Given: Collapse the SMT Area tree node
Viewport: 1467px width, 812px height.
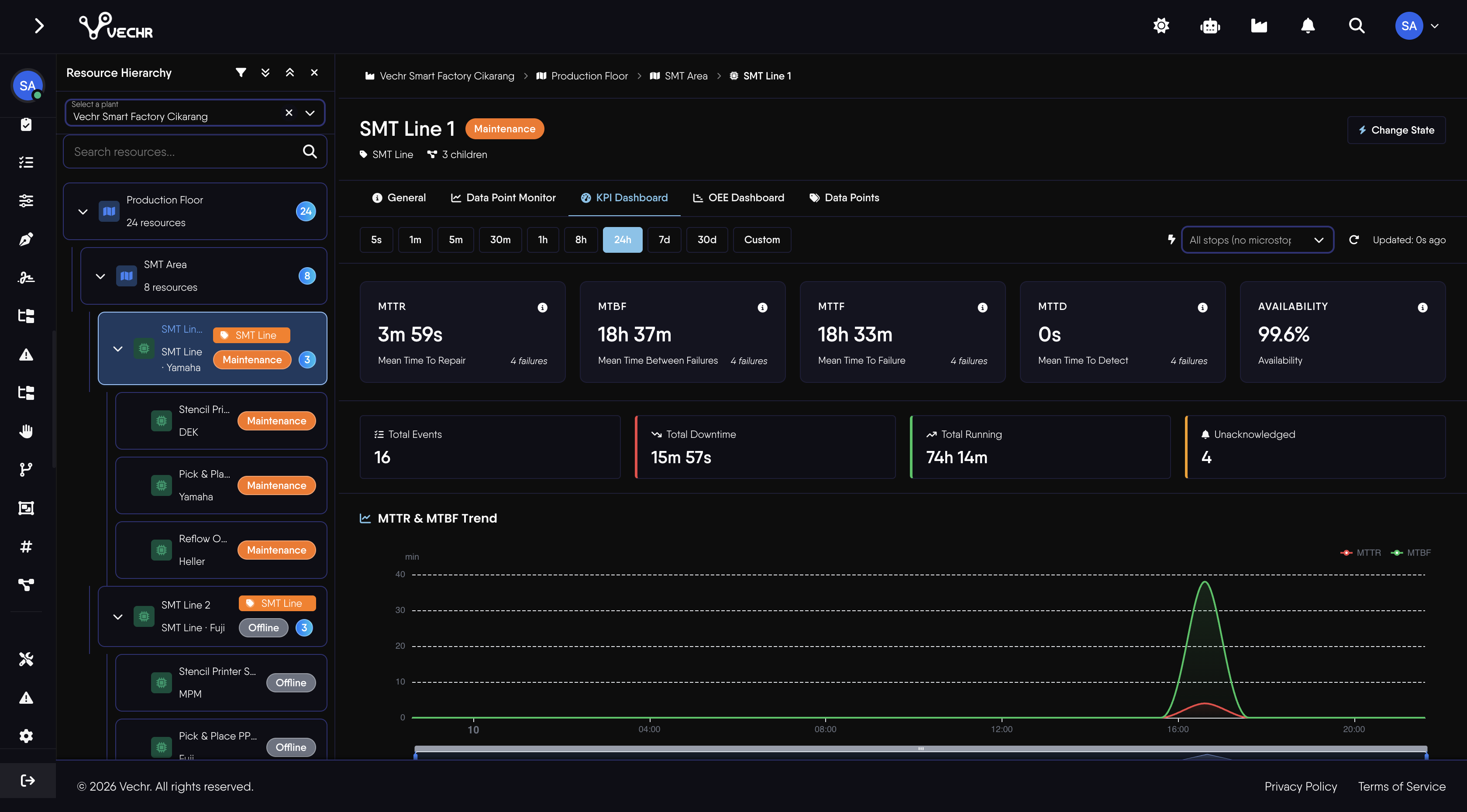Looking at the screenshot, I should pyautogui.click(x=100, y=276).
